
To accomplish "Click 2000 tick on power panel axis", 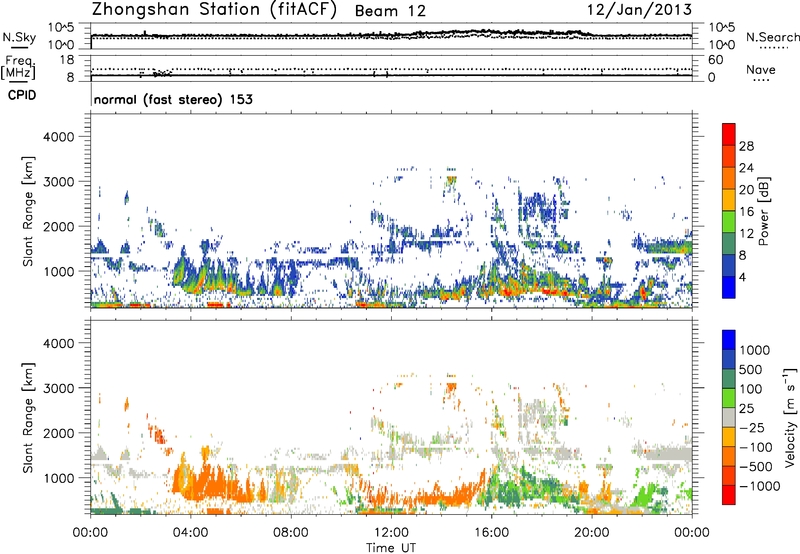I will [x=58, y=226].
